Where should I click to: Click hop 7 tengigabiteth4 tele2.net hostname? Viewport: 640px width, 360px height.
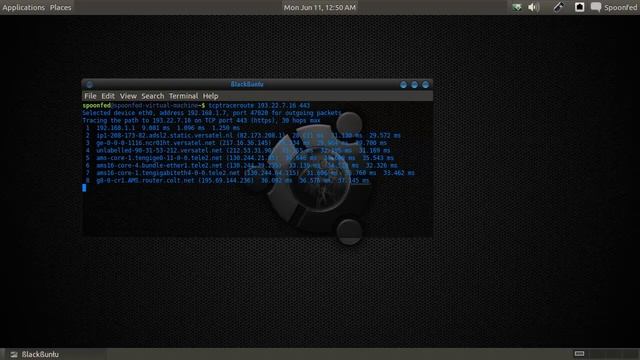point(168,173)
